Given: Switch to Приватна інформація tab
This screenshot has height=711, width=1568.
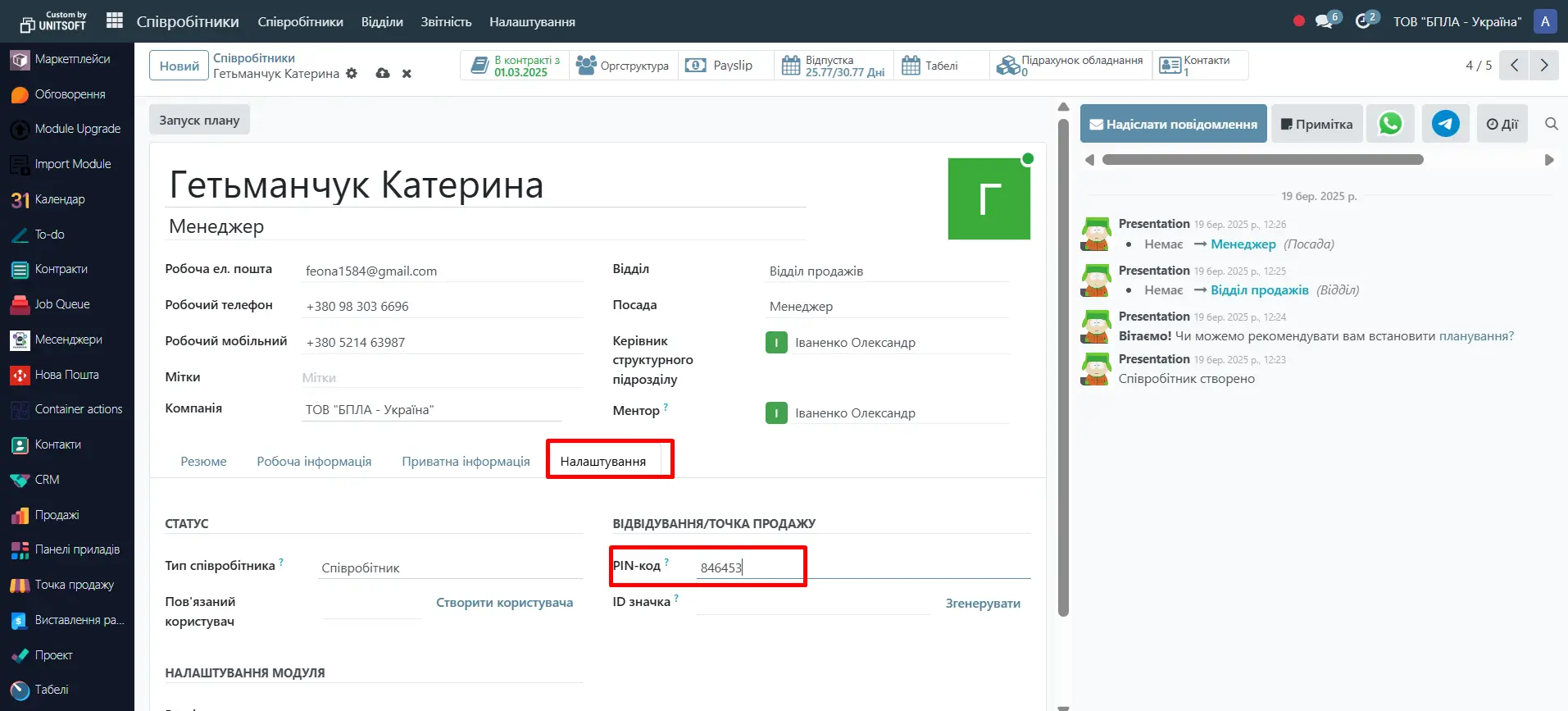Looking at the screenshot, I should coord(466,461).
